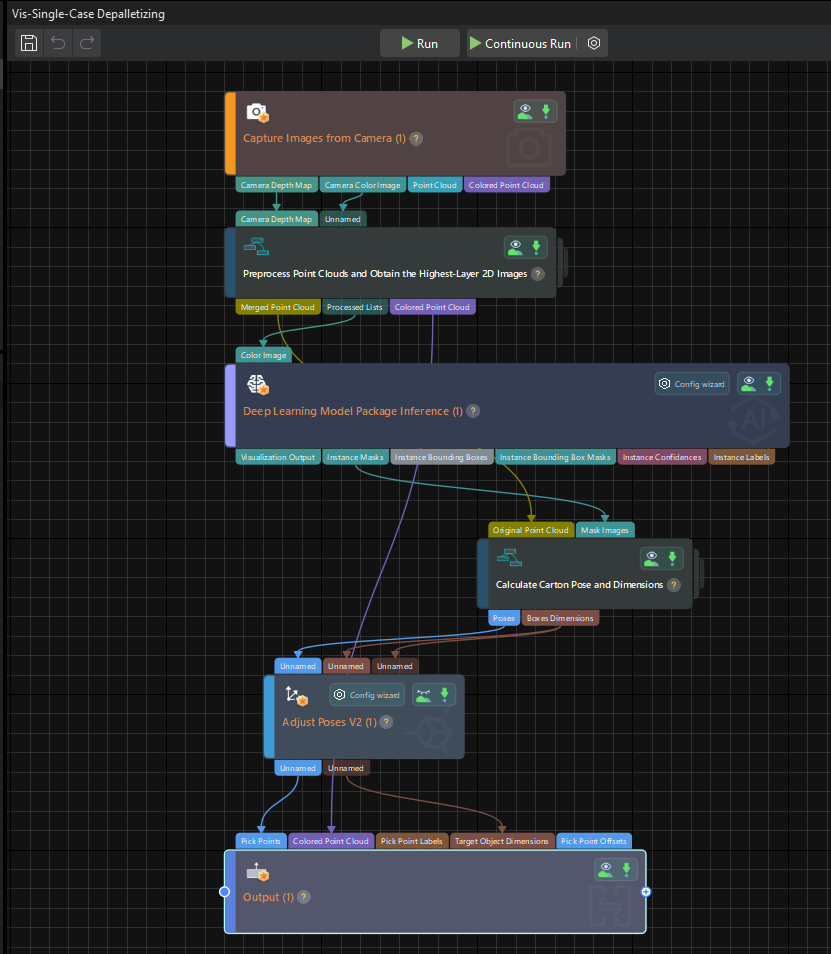Click green run-step arrow on Capture Images
Screen dimensions: 831x954
click(546, 111)
